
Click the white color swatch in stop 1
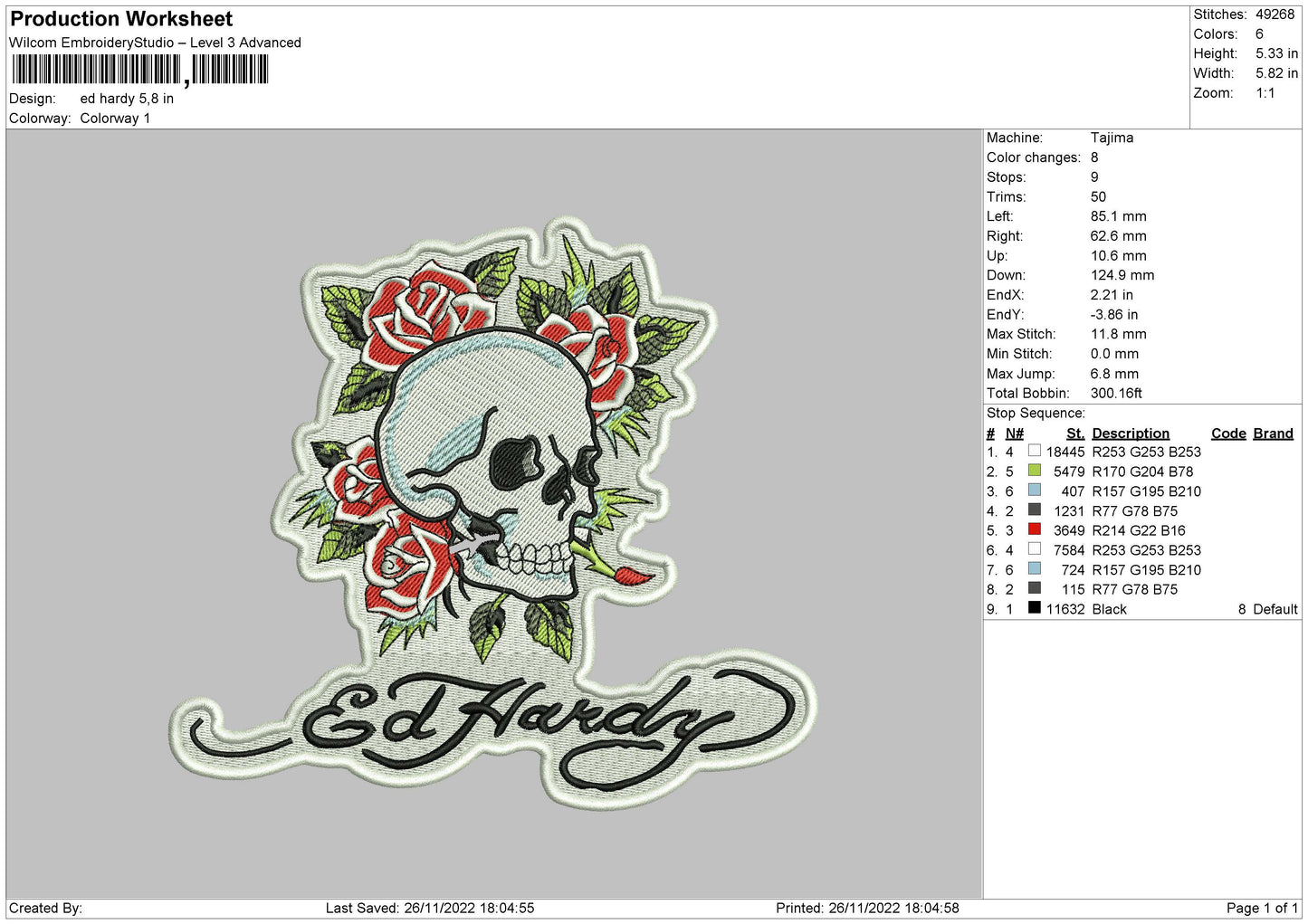click(x=1034, y=451)
